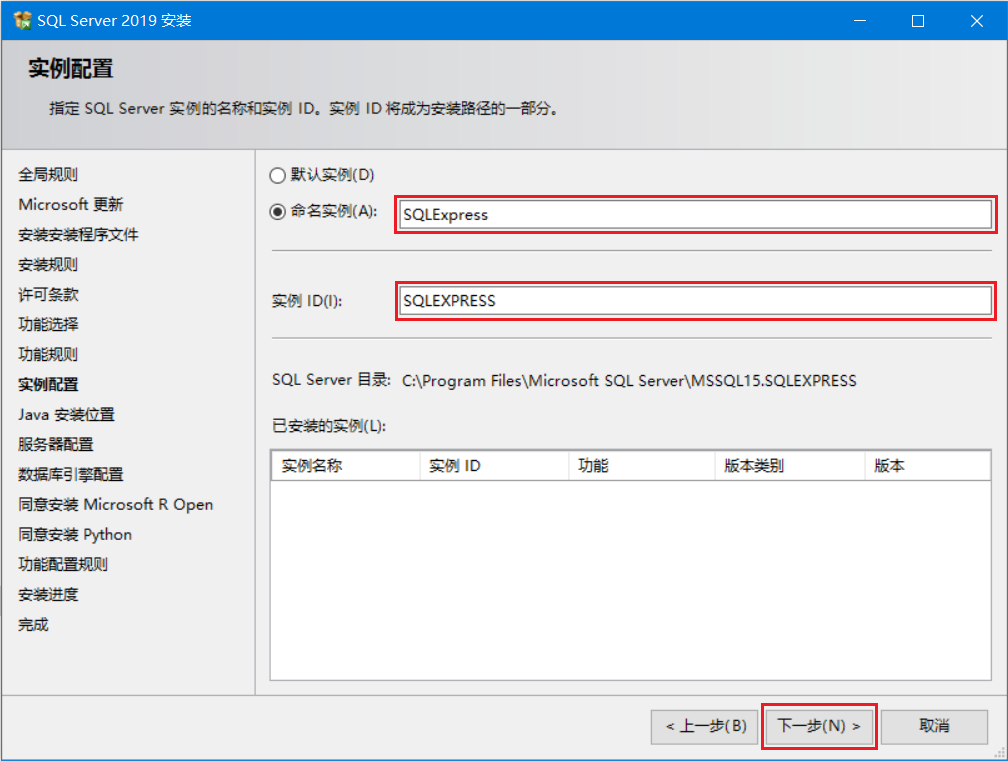Viewport: 1008px width, 761px height.
Task: Select the 完成 step in sidebar
Action: coord(33,625)
